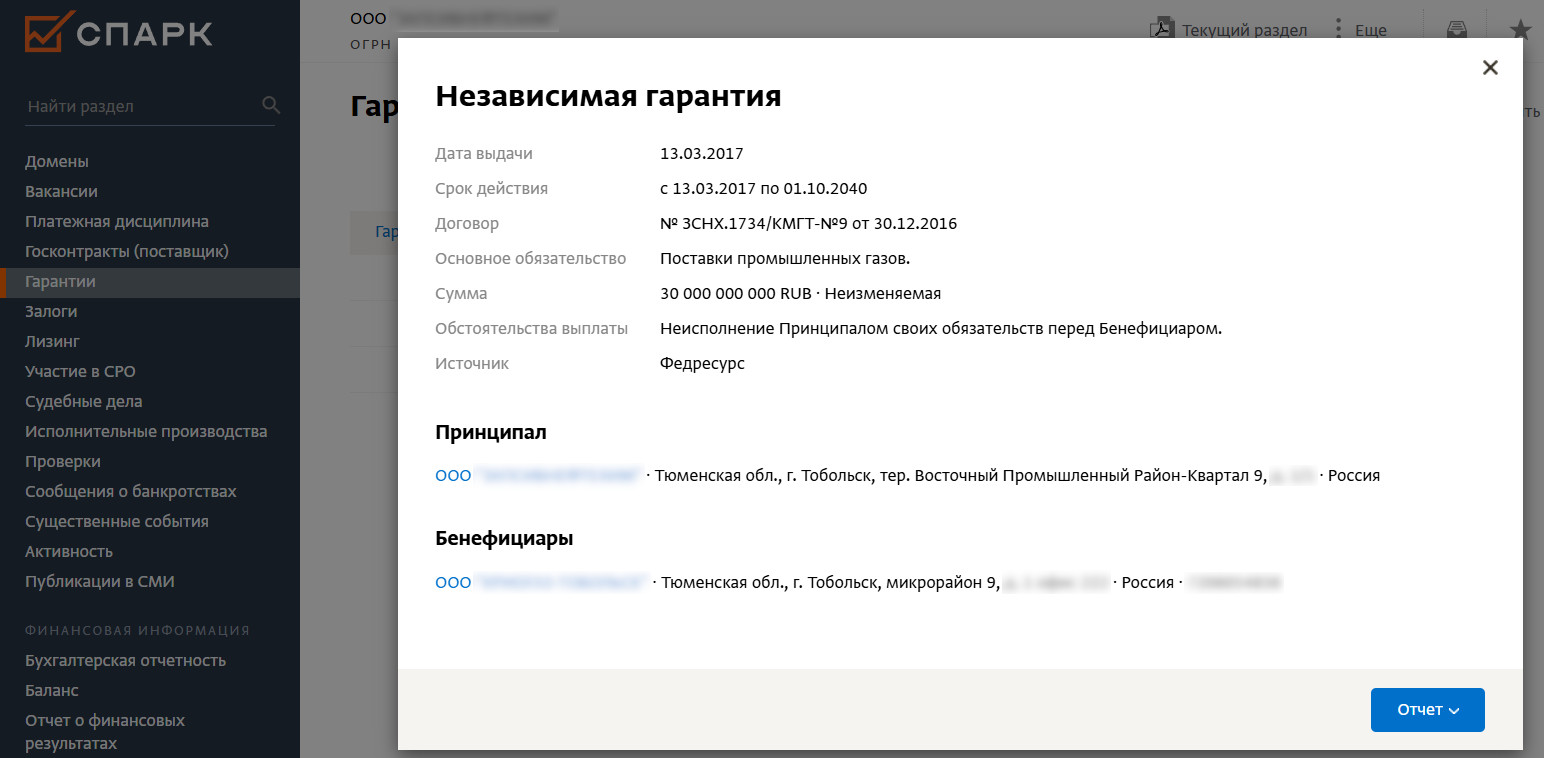The width and height of the screenshot is (1544, 758).
Task: Open Сообщения о банкротствах section
Action: point(131,492)
